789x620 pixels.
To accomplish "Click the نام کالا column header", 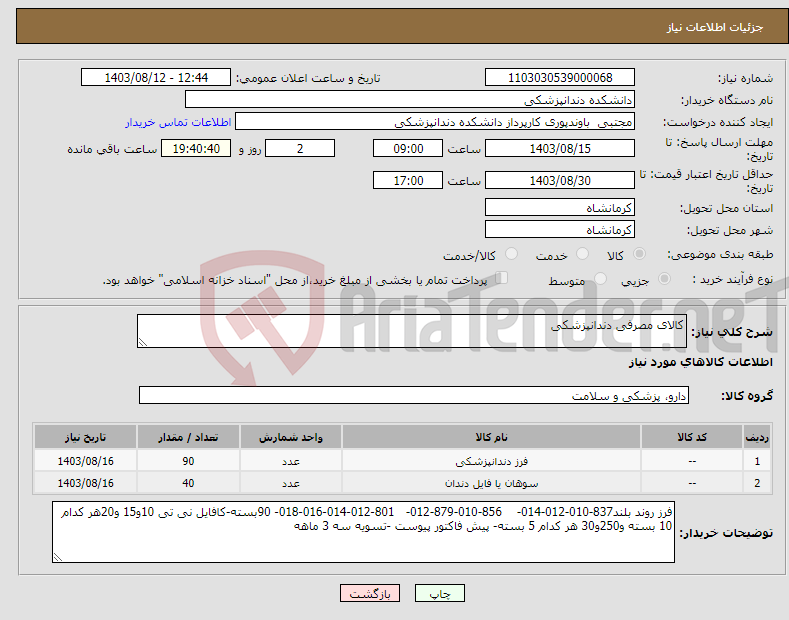I will 491,437.
